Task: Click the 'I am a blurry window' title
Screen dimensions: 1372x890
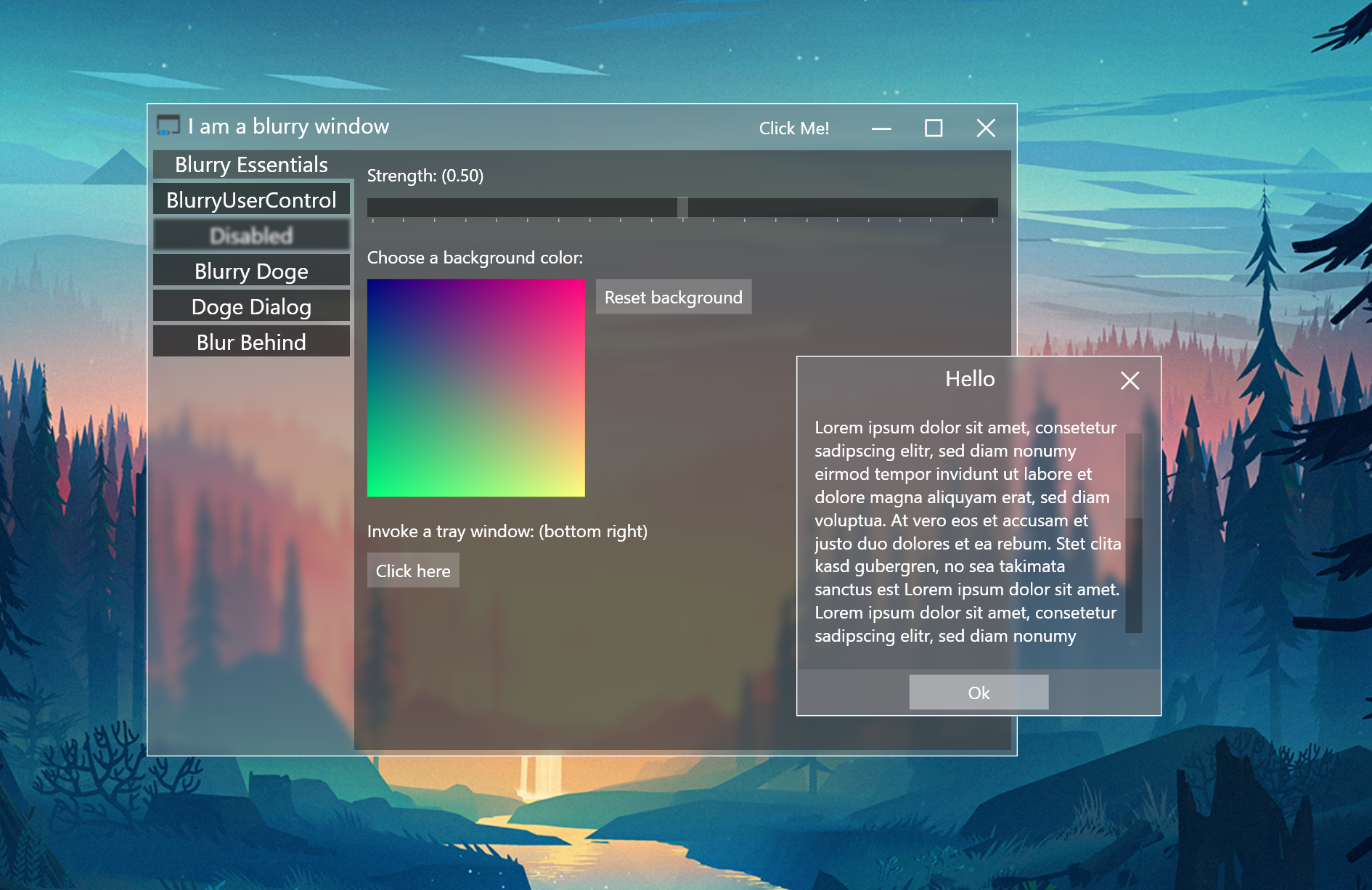Action: [288, 126]
